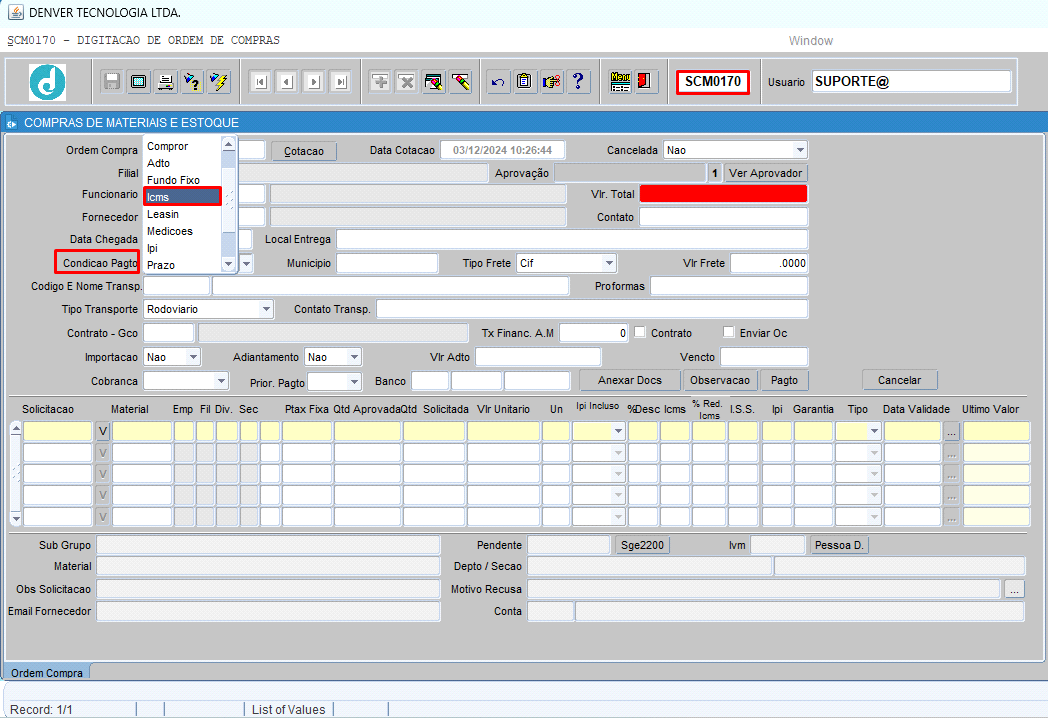Click the payment list scrollbar up arrow
The image size is (1048, 718).
coord(229,144)
